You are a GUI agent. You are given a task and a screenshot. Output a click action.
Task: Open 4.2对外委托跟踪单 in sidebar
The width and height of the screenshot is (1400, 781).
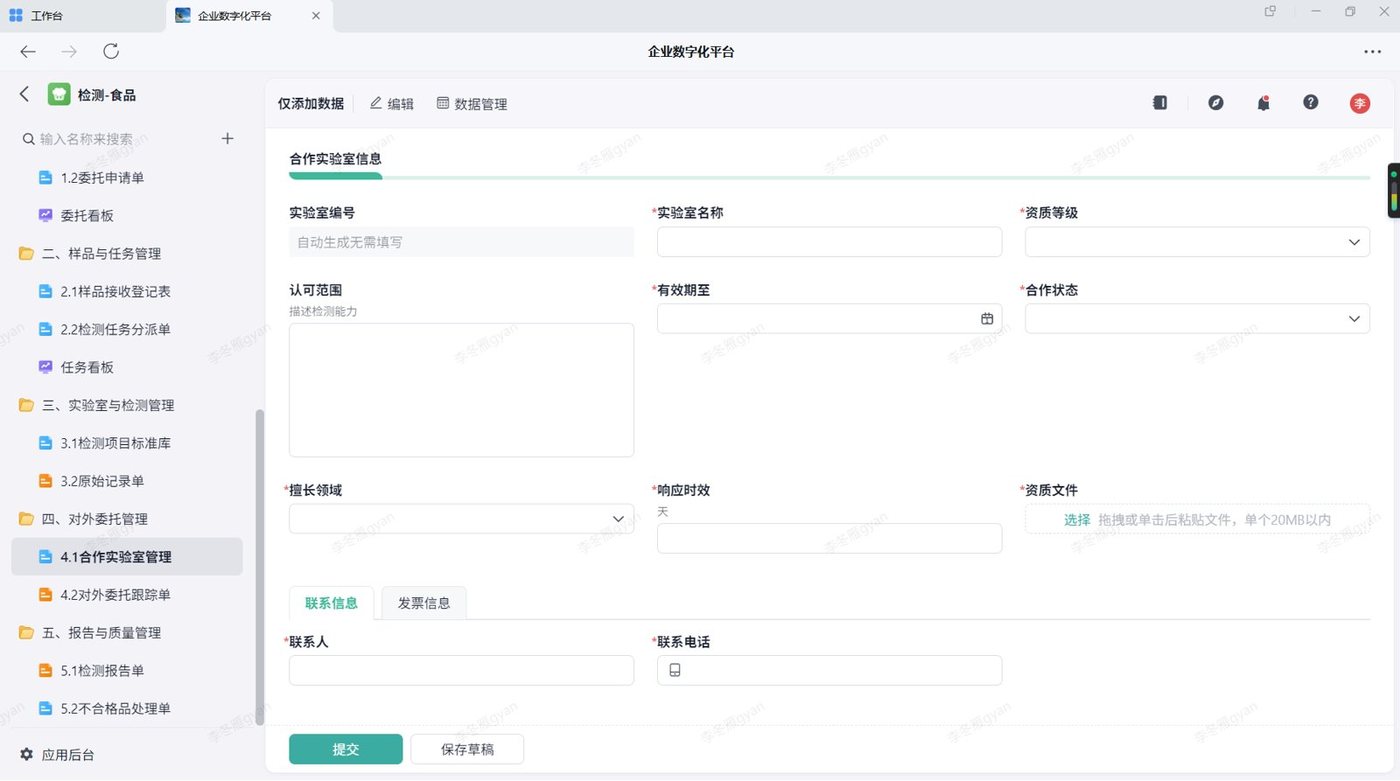pos(127,595)
